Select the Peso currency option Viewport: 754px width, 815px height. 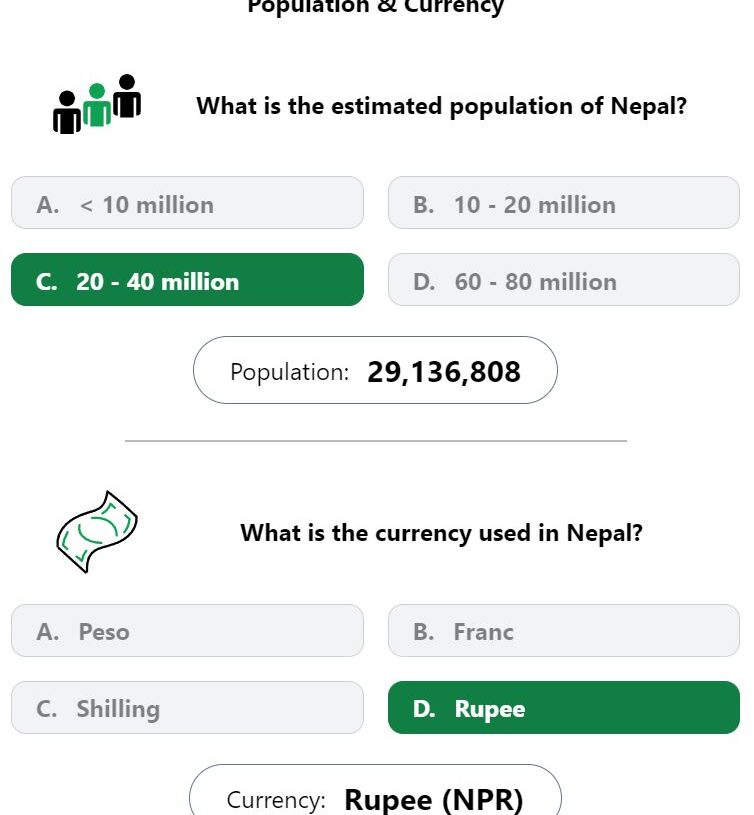[187, 630]
